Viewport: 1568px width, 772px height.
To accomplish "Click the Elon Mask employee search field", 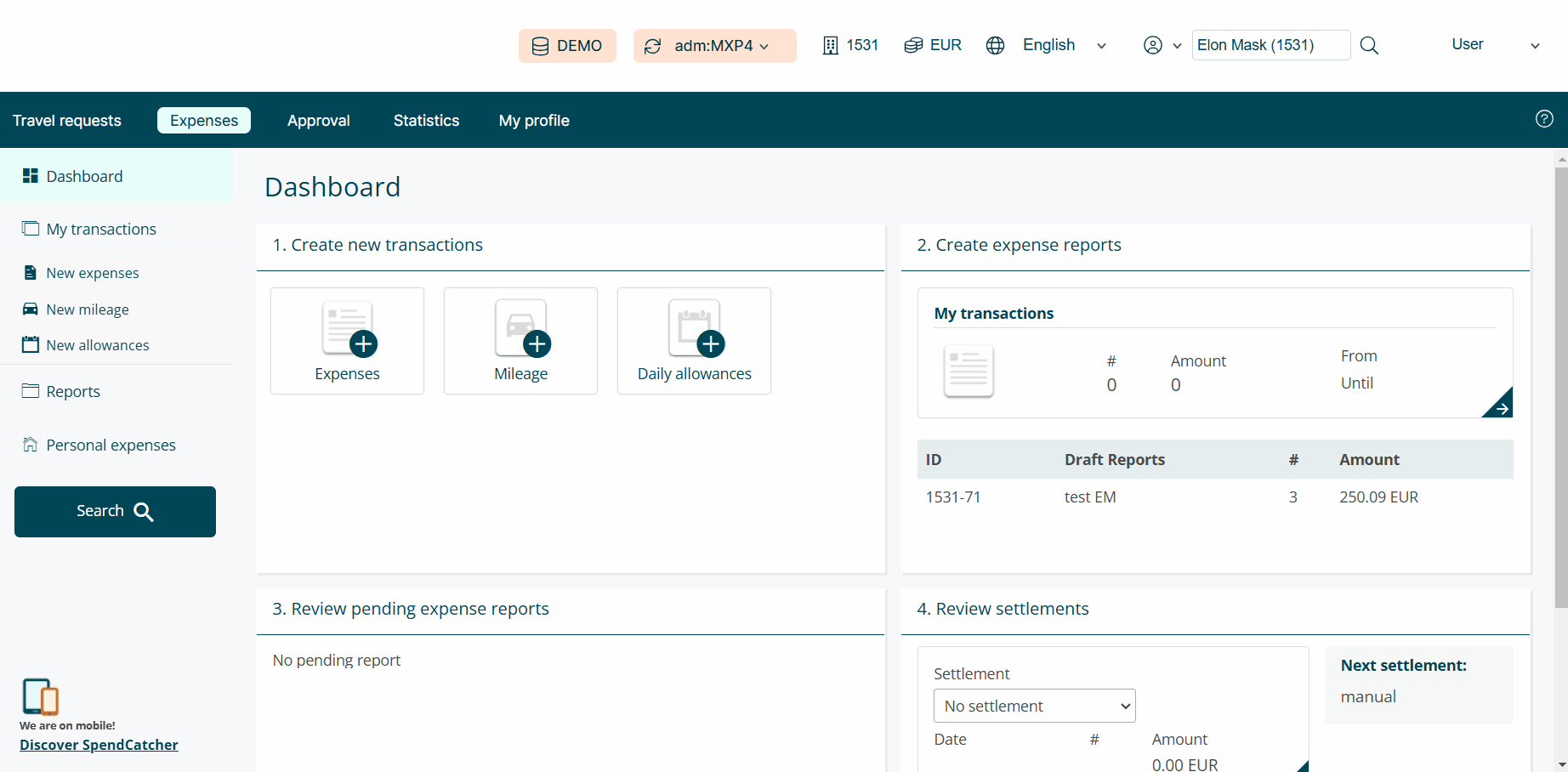I will pyautogui.click(x=1270, y=45).
